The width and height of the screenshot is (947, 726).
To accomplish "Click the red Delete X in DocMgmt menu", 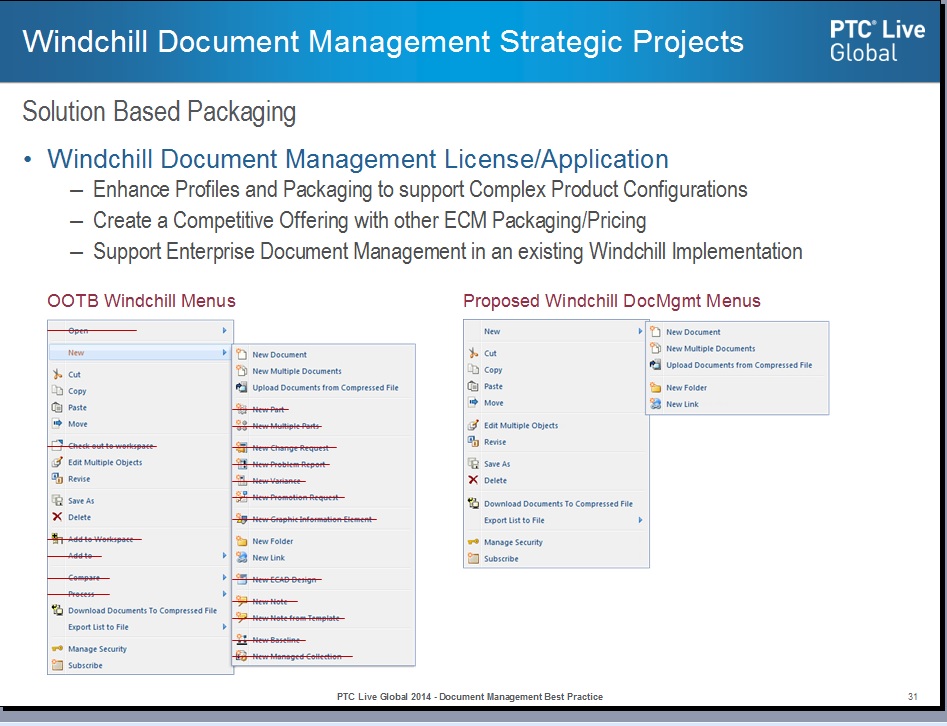I will click(x=473, y=480).
